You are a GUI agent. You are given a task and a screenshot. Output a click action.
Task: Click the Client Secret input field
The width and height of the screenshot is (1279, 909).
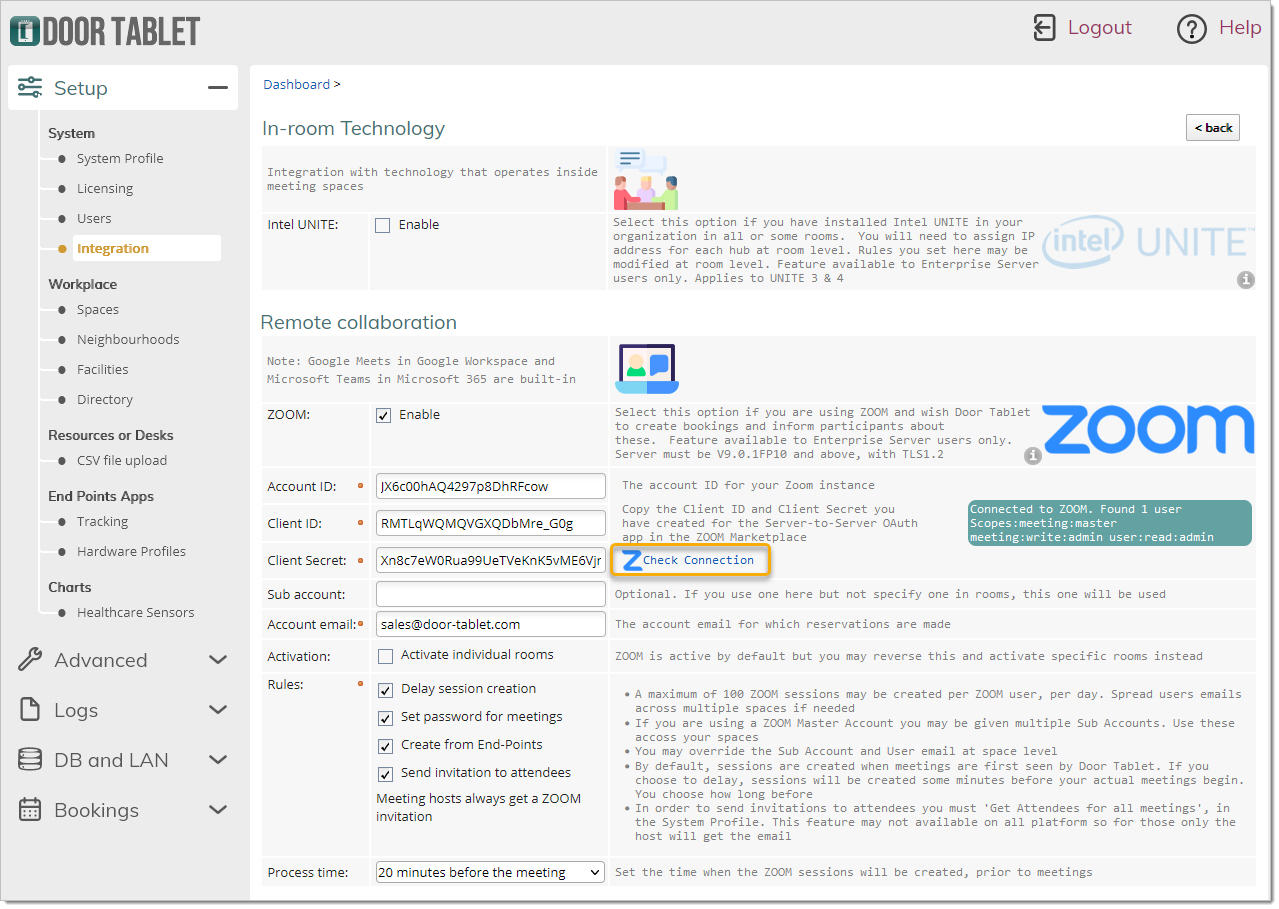tap(491, 560)
